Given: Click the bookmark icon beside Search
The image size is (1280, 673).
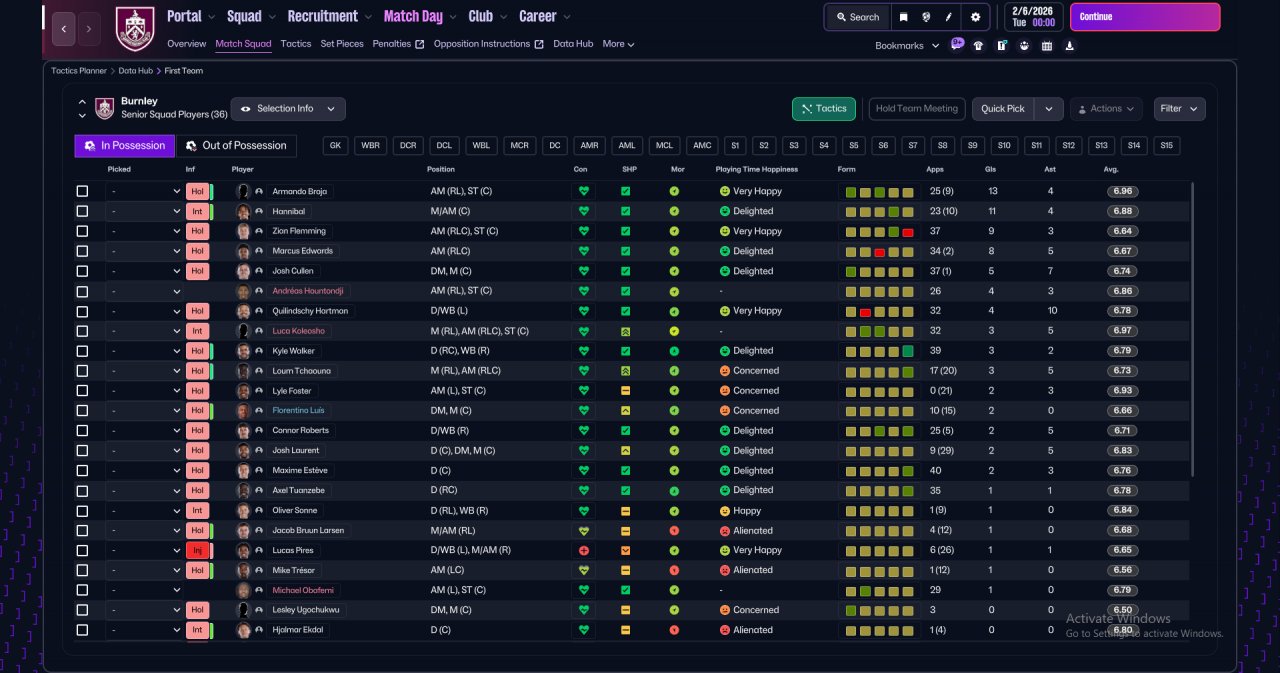Looking at the screenshot, I should tap(904, 17).
